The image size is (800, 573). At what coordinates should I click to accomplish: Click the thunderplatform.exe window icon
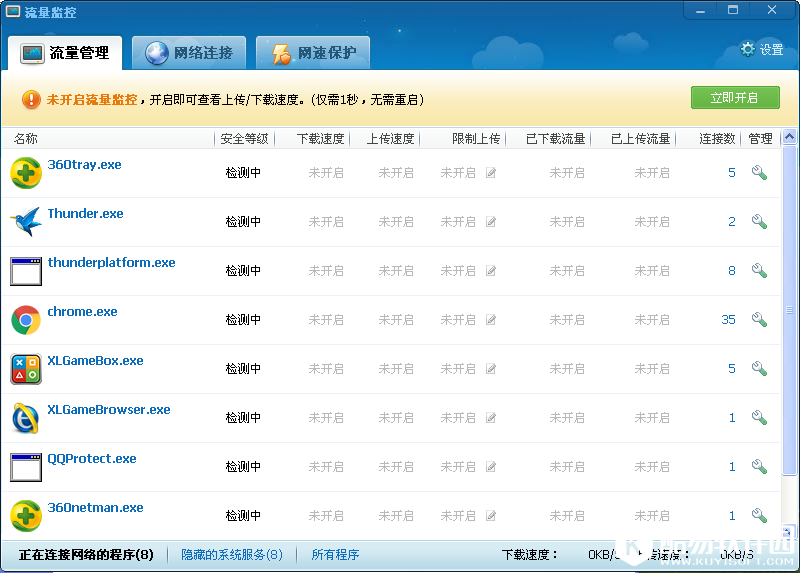coord(26,271)
